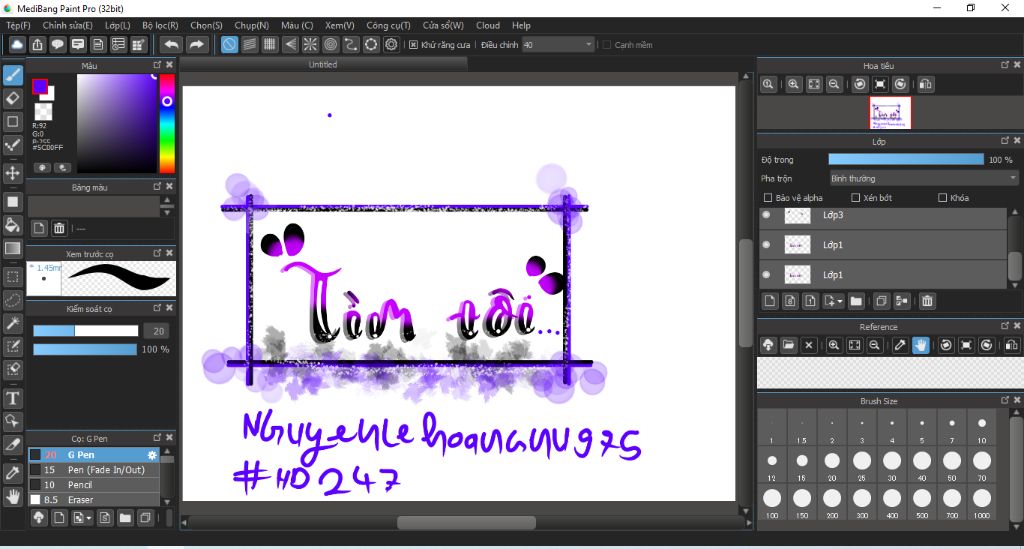Open the Bộ lọc(R) menu
Screen dimensions: 1024x549
click(x=160, y=25)
